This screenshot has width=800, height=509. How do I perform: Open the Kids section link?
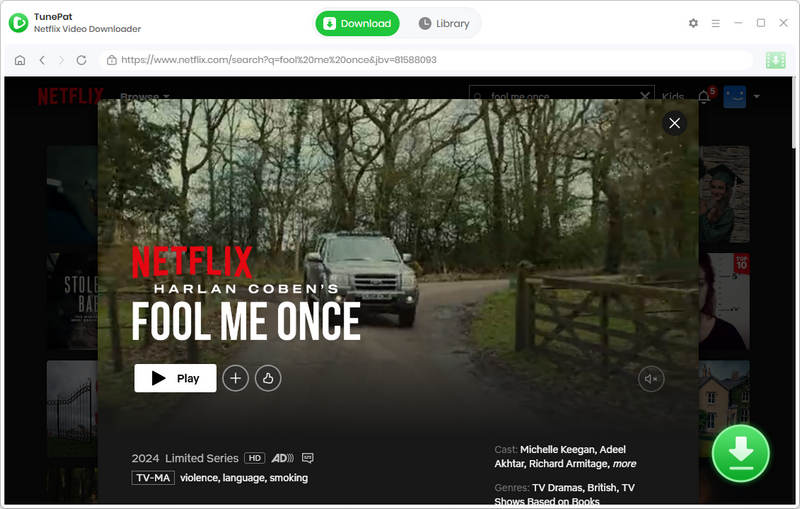(672, 96)
